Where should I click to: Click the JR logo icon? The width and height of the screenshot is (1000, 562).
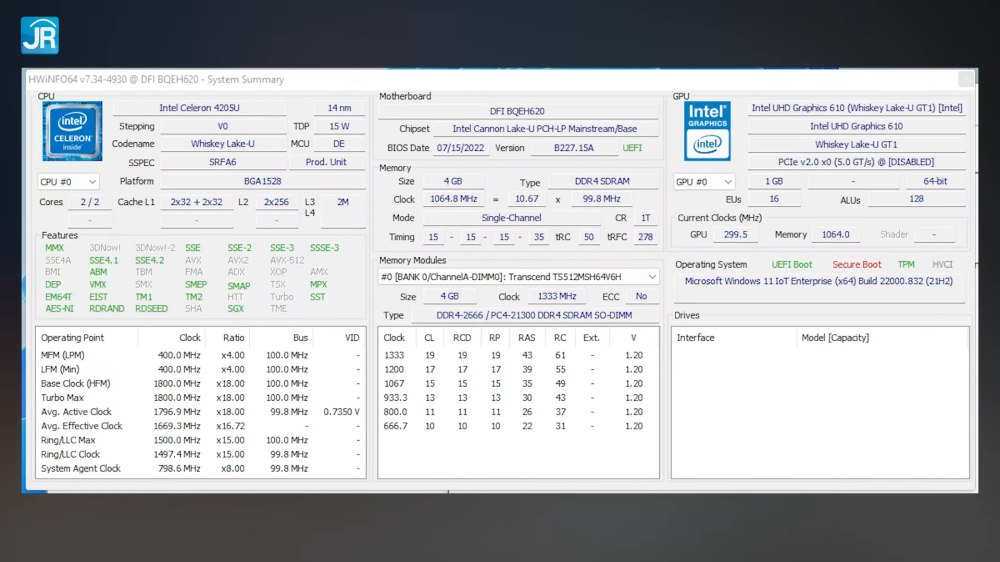40,35
